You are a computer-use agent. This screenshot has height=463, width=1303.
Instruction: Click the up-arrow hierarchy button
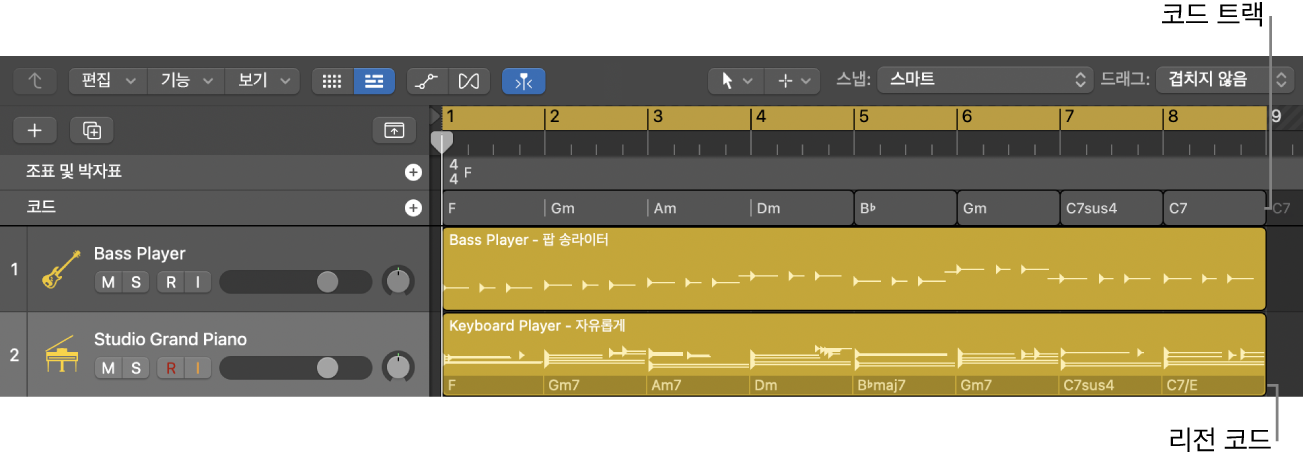pos(36,81)
